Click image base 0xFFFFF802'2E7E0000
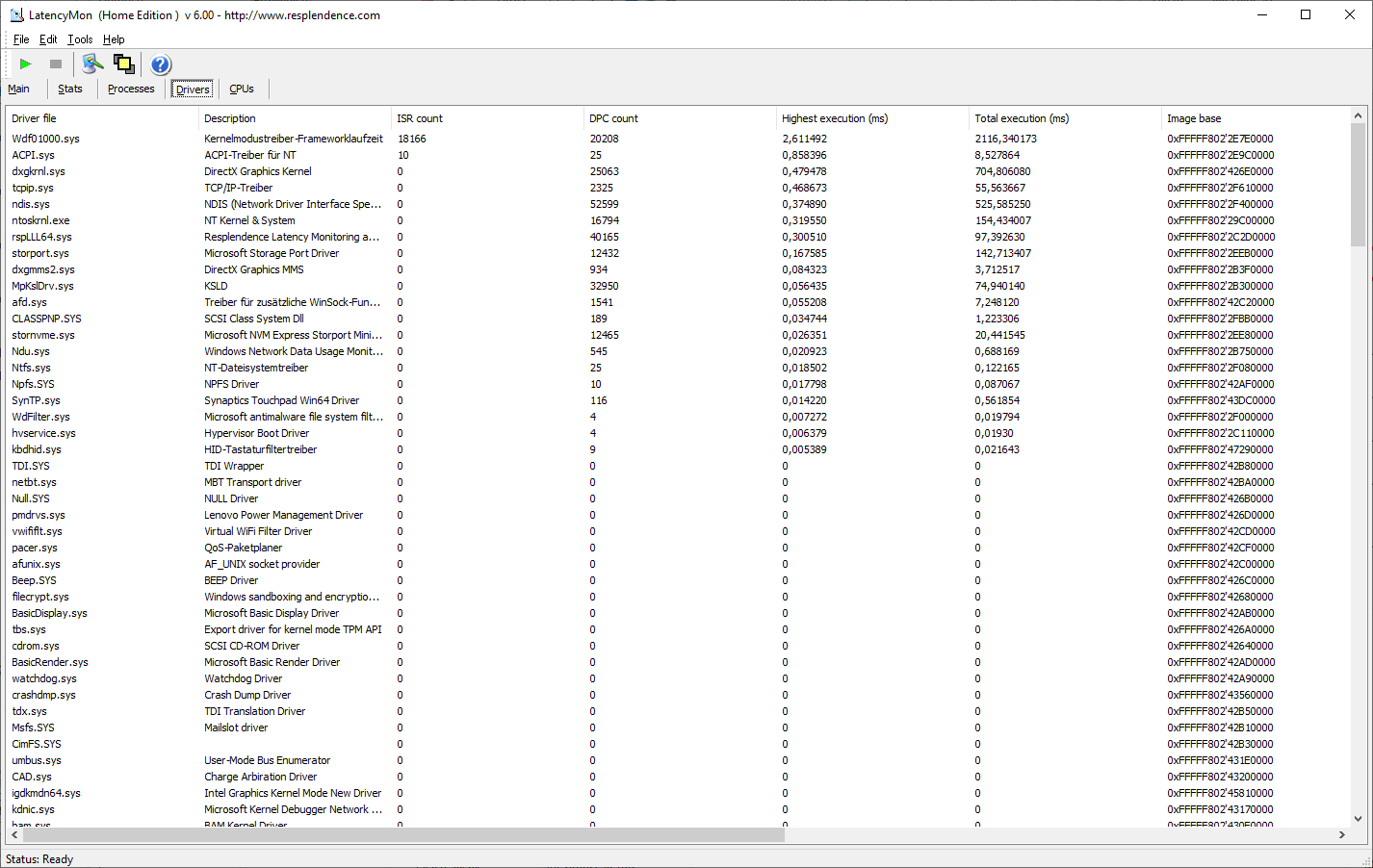The height and width of the screenshot is (868, 1373). tap(1220, 139)
